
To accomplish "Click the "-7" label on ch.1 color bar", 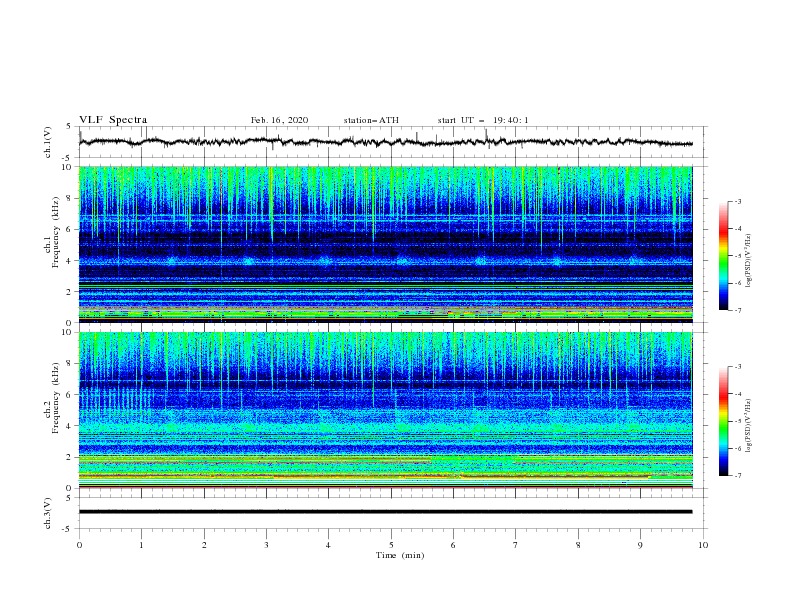I will click(x=737, y=310).
